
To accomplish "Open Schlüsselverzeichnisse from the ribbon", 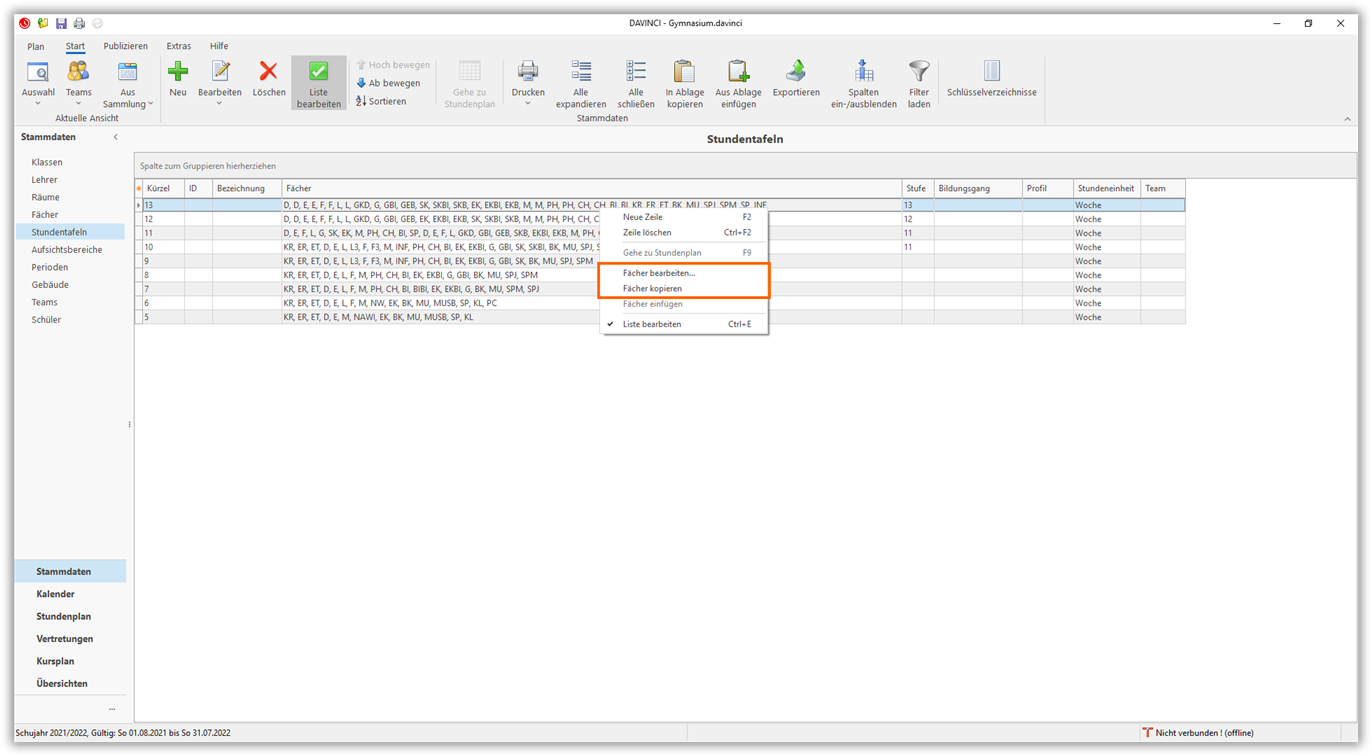I will point(991,72).
